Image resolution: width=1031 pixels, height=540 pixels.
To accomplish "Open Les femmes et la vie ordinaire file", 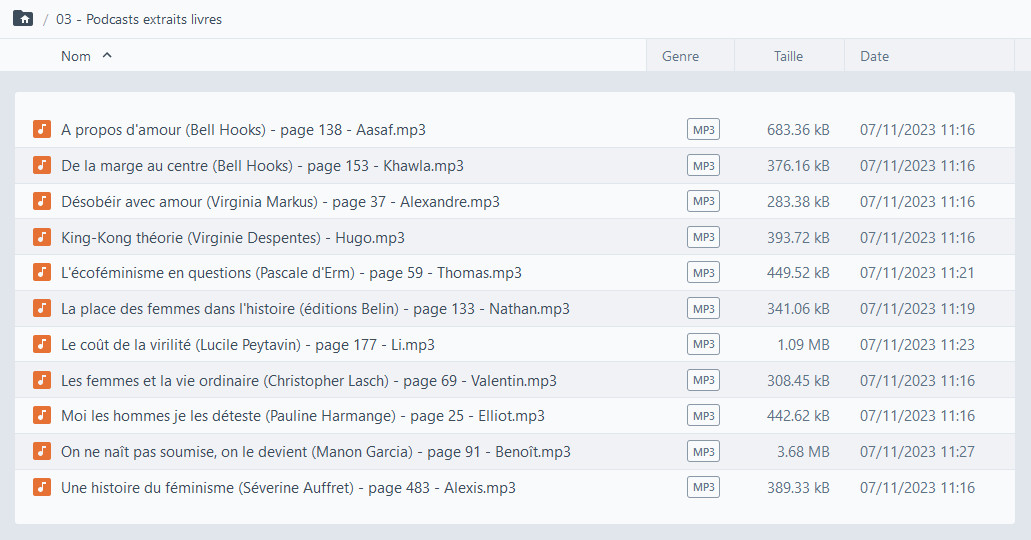I will point(308,380).
